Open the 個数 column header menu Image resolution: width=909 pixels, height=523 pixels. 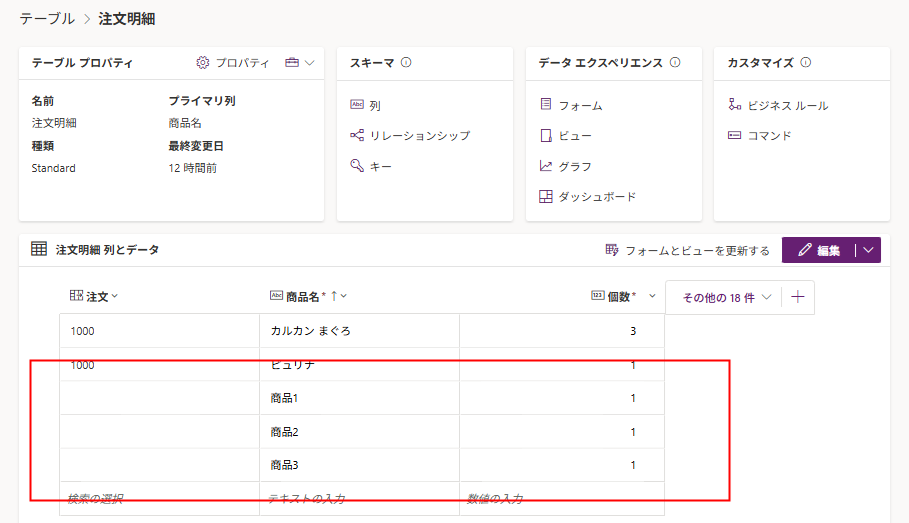coord(652,296)
